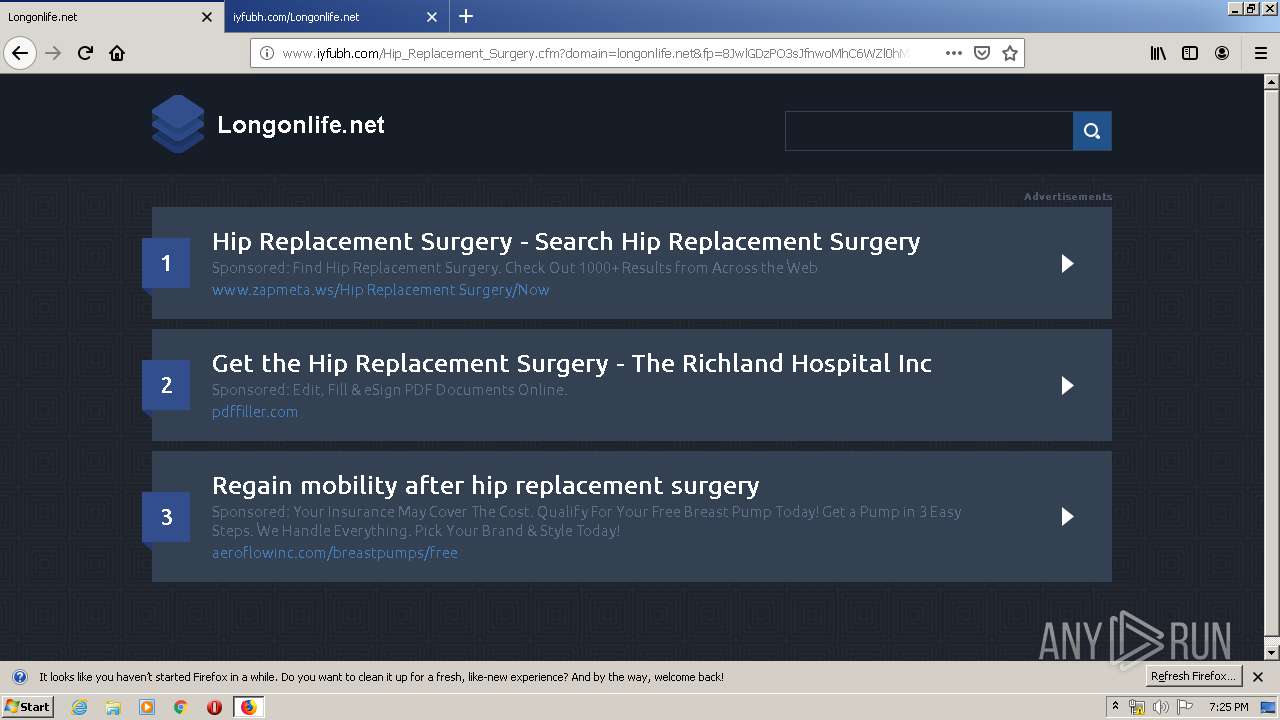Go back with the browser back arrow
The height and width of the screenshot is (720, 1280).
pos(20,53)
